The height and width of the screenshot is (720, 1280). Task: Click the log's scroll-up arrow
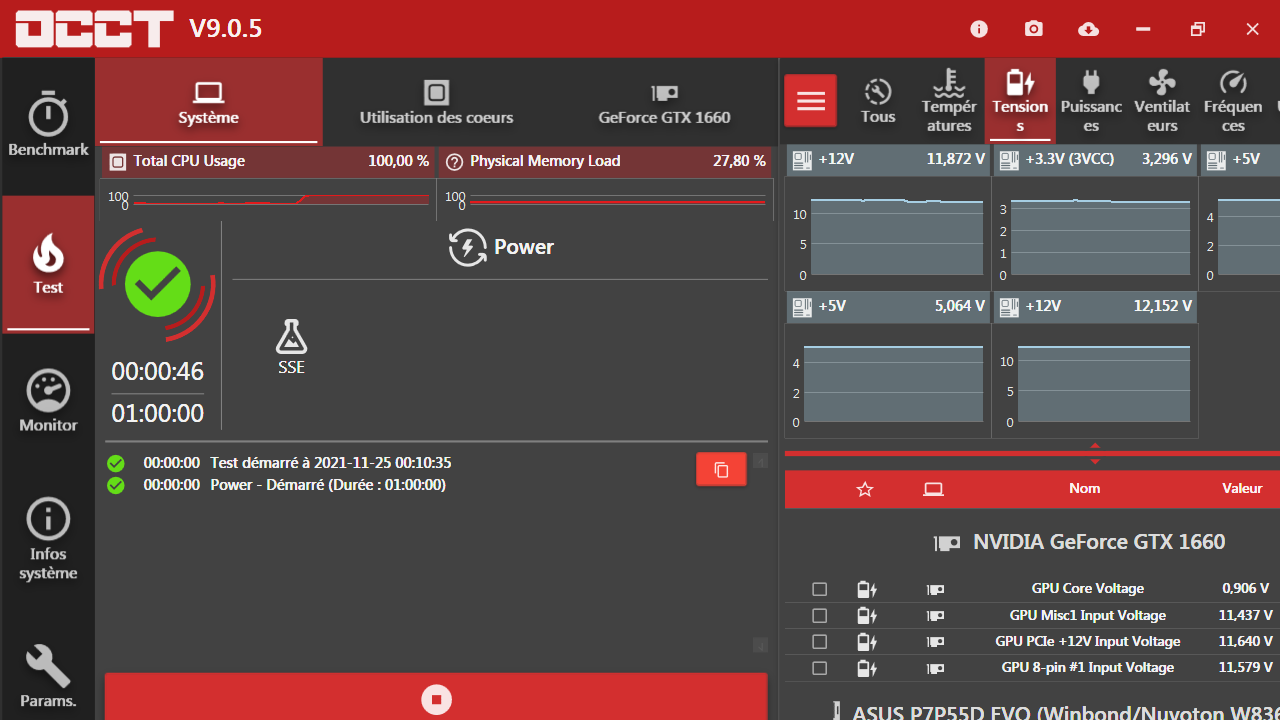(x=760, y=461)
